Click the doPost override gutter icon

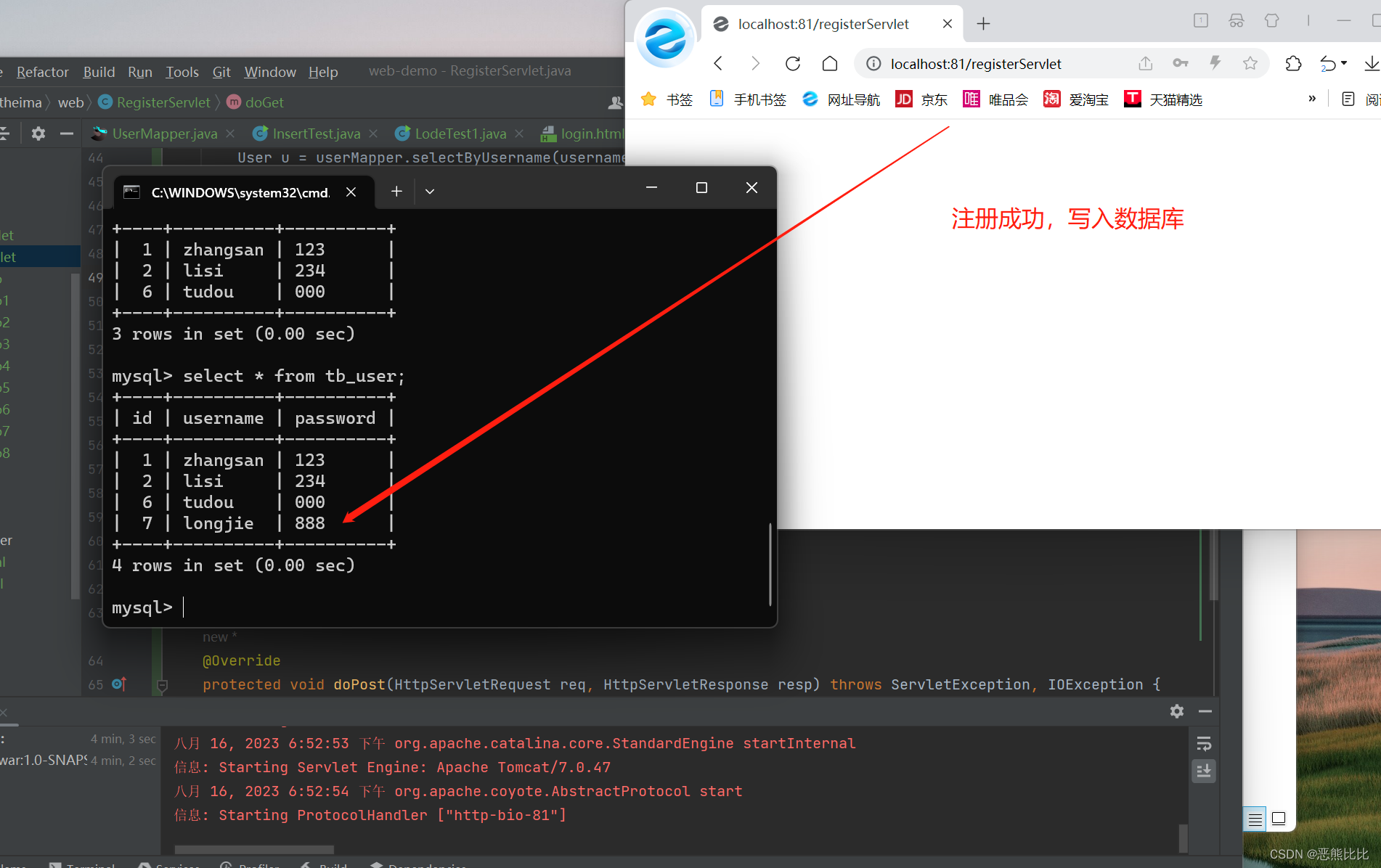tap(120, 684)
